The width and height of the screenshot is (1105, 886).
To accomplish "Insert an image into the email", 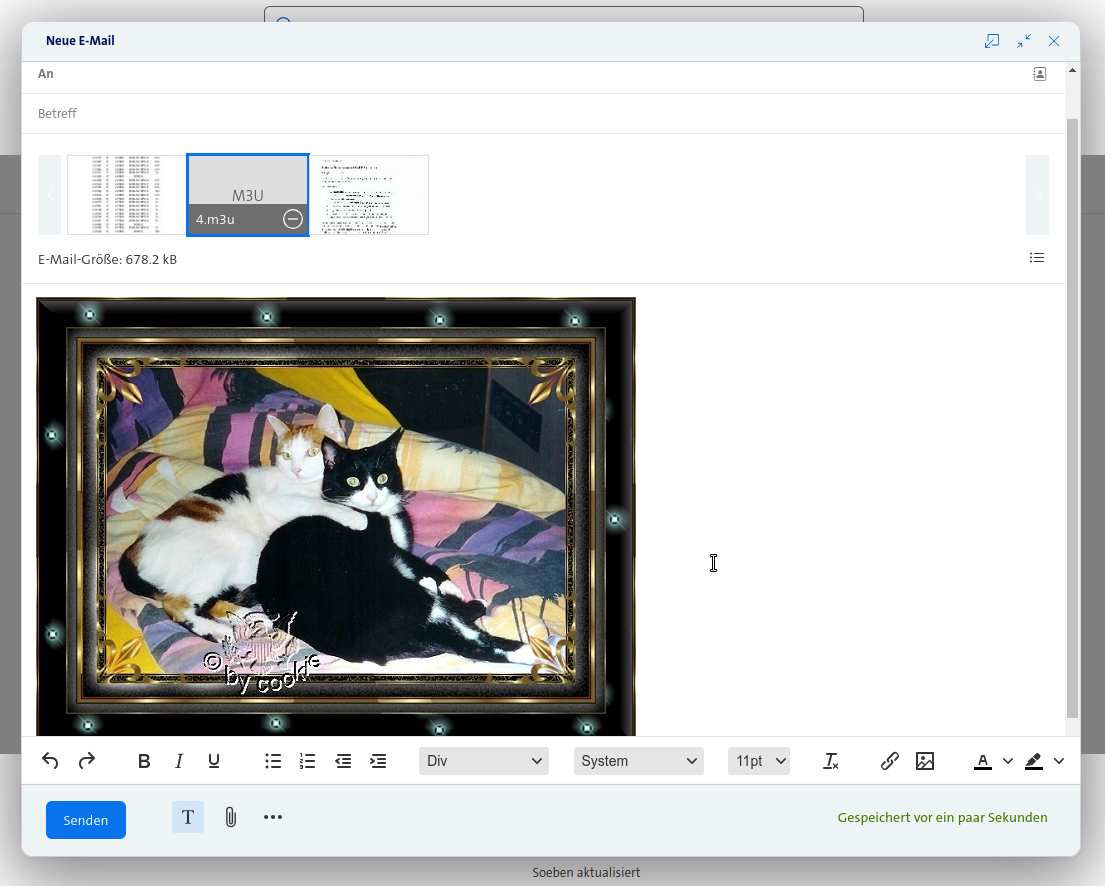I will (925, 761).
